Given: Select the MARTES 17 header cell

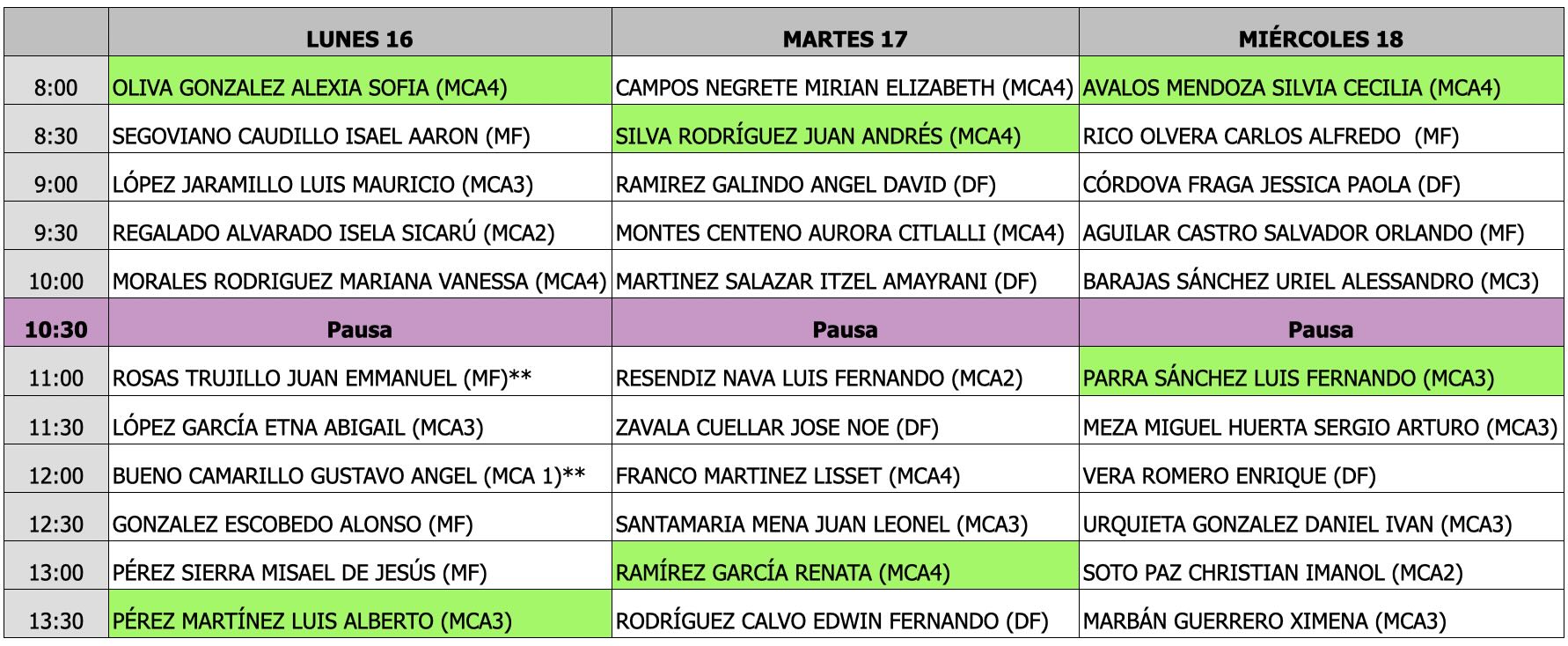Looking at the screenshot, I should 845,39.
